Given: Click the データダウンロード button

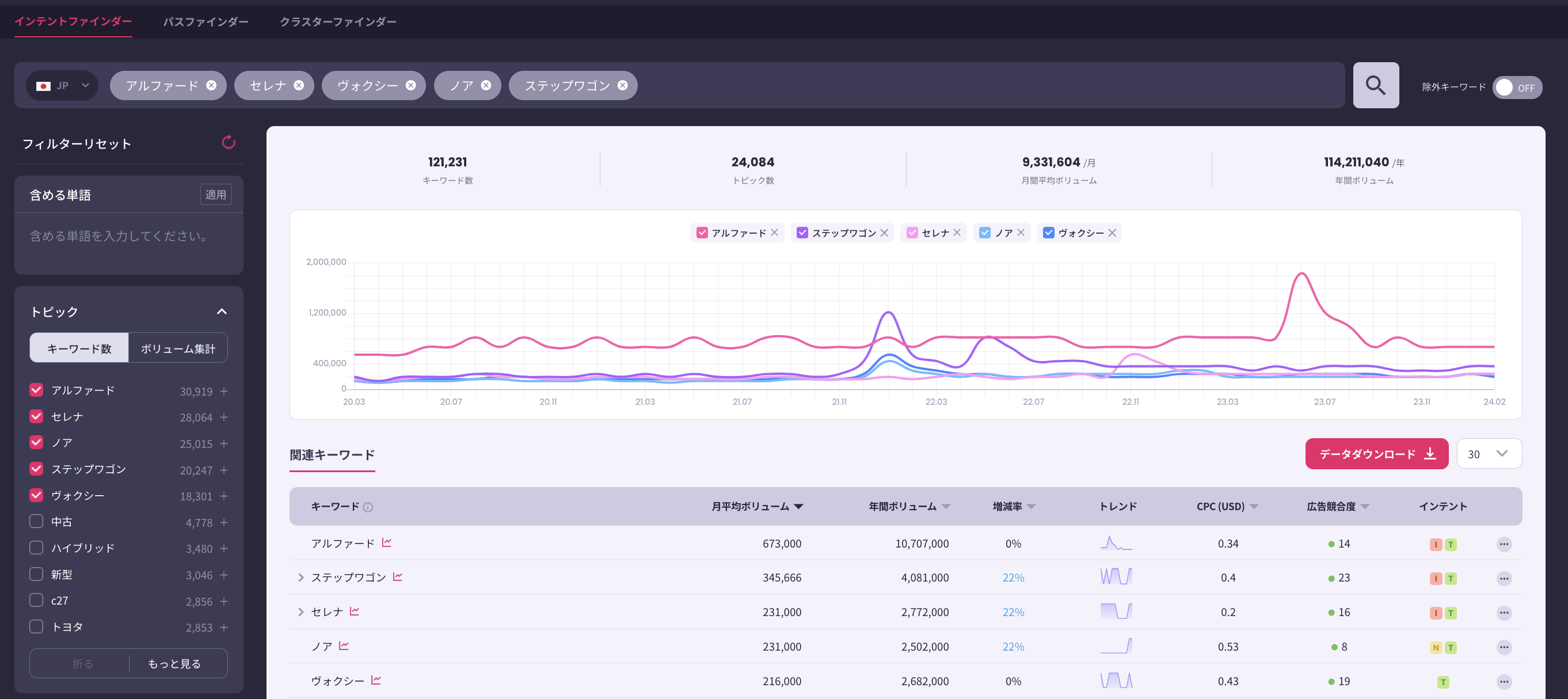Looking at the screenshot, I should pyautogui.click(x=1376, y=454).
